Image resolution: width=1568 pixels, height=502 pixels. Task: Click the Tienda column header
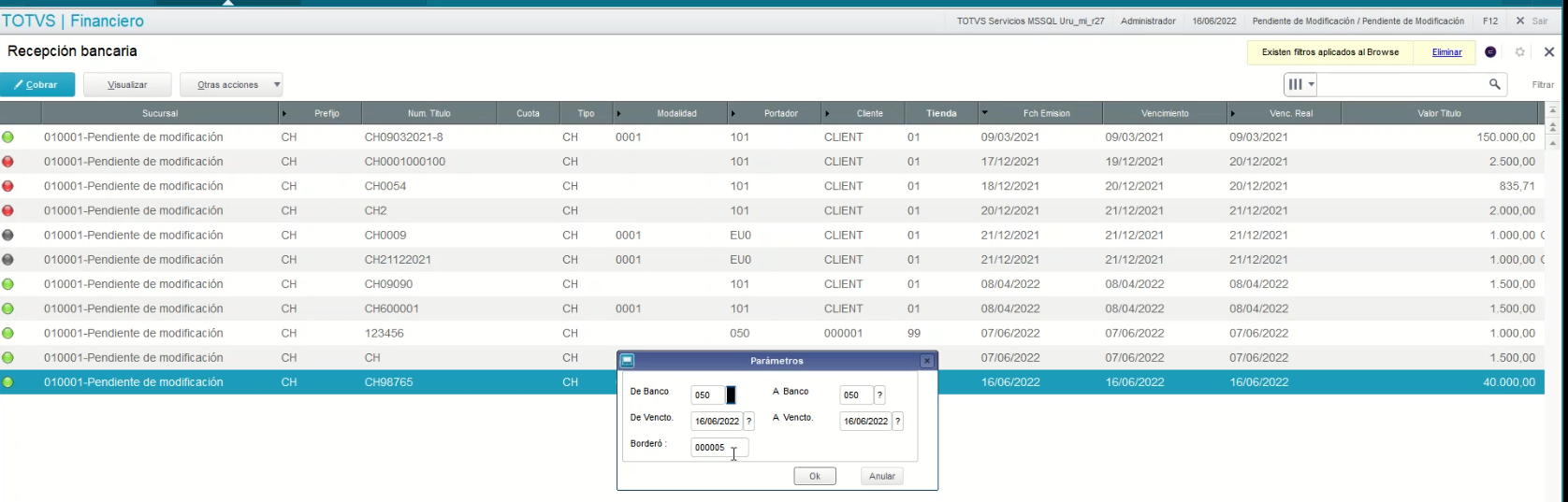(x=941, y=113)
